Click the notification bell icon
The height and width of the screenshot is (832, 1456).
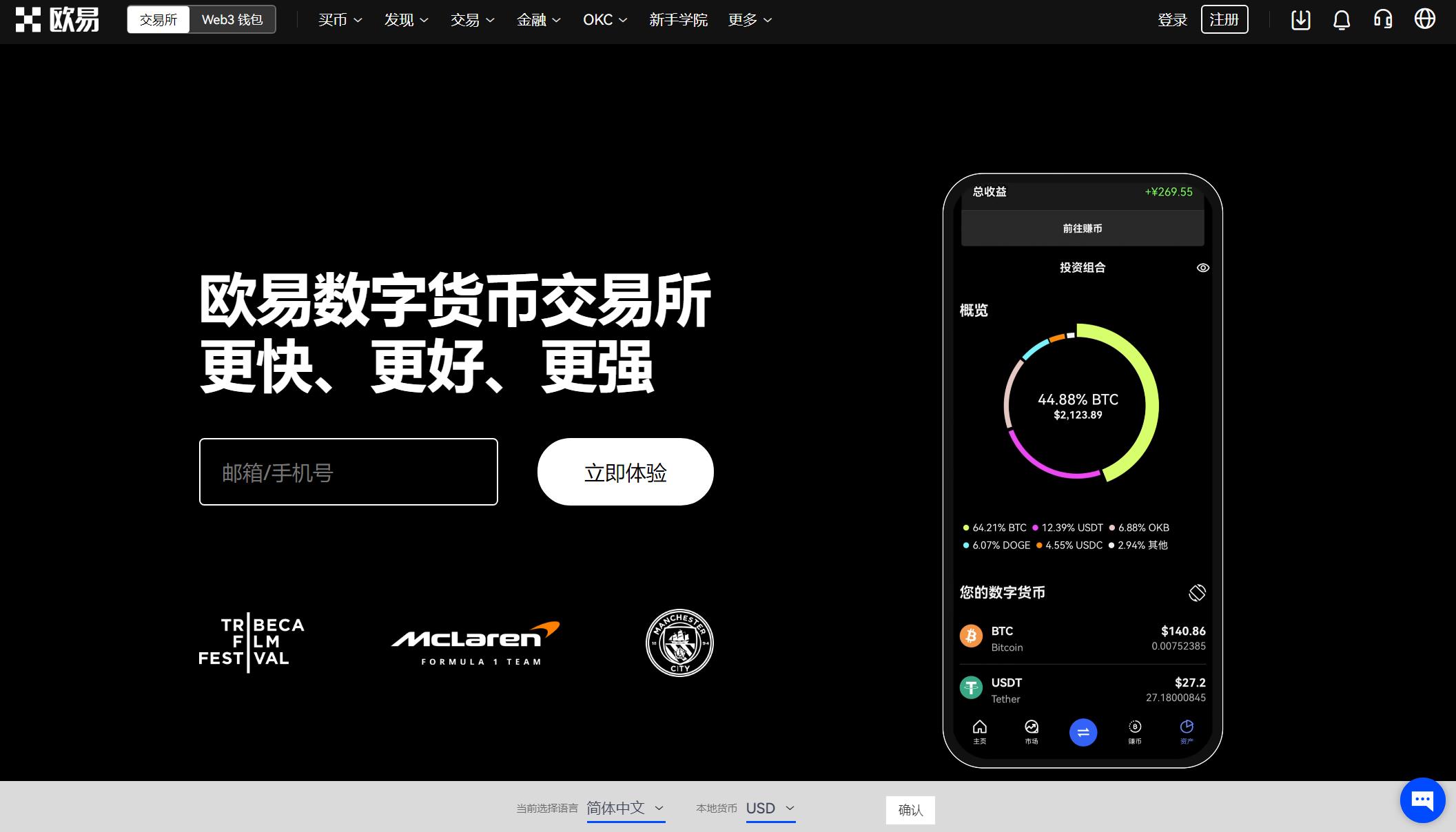(x=1342, y=20)
